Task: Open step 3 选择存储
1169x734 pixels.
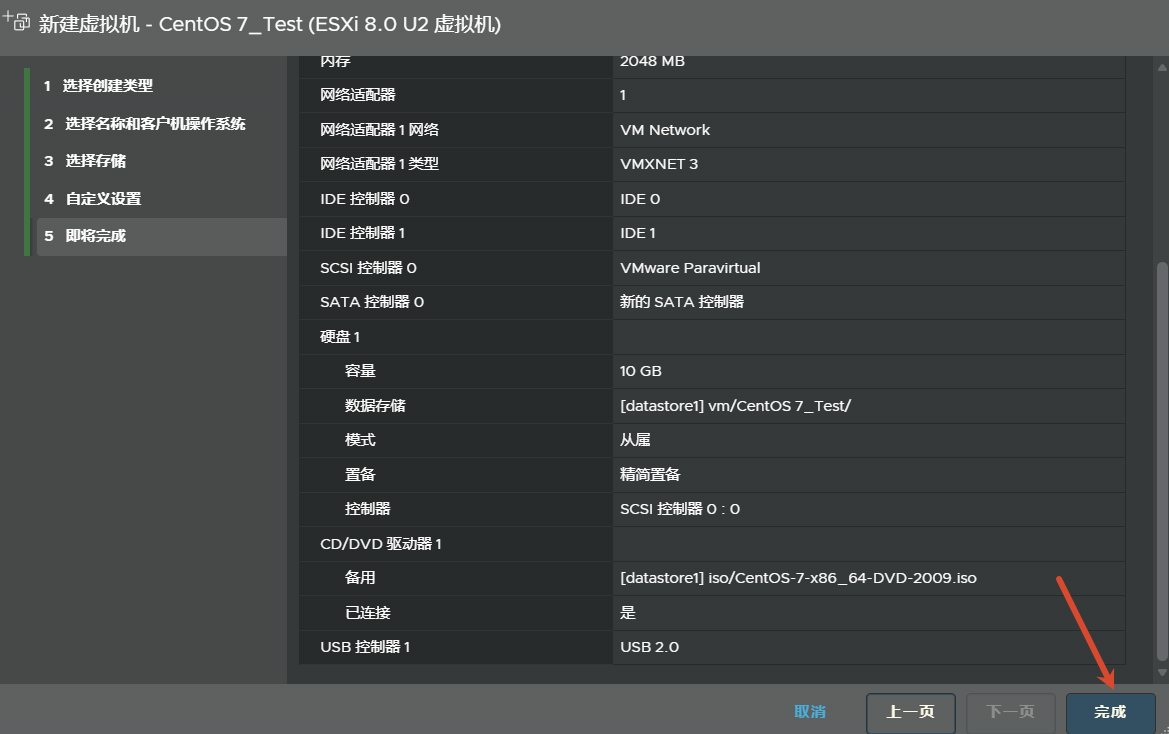Action: coord(84,161)
